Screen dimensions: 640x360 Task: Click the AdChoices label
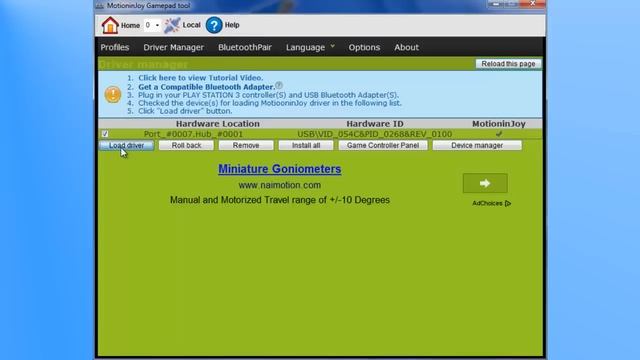pyautogui.click(x=487, y=203)
